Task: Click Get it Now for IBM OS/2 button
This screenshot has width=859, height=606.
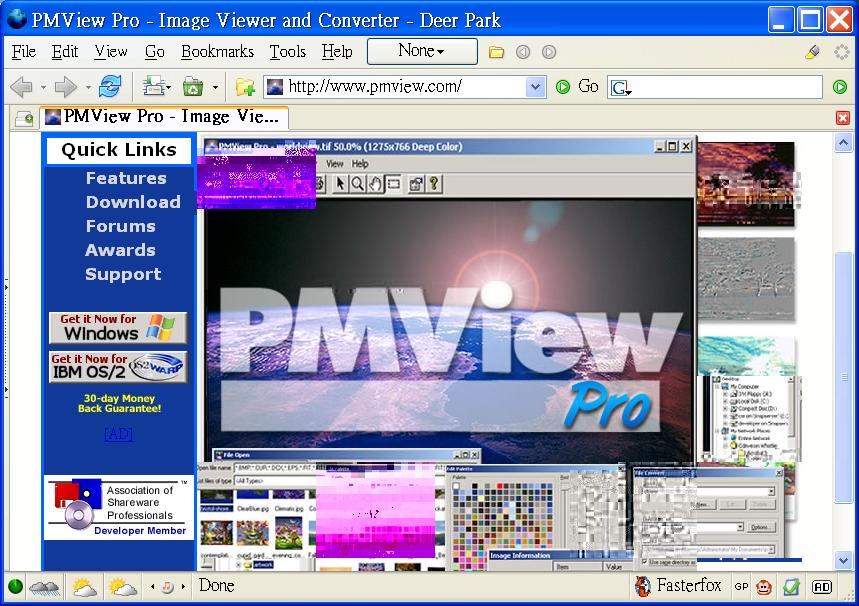Action: [118, 367]
